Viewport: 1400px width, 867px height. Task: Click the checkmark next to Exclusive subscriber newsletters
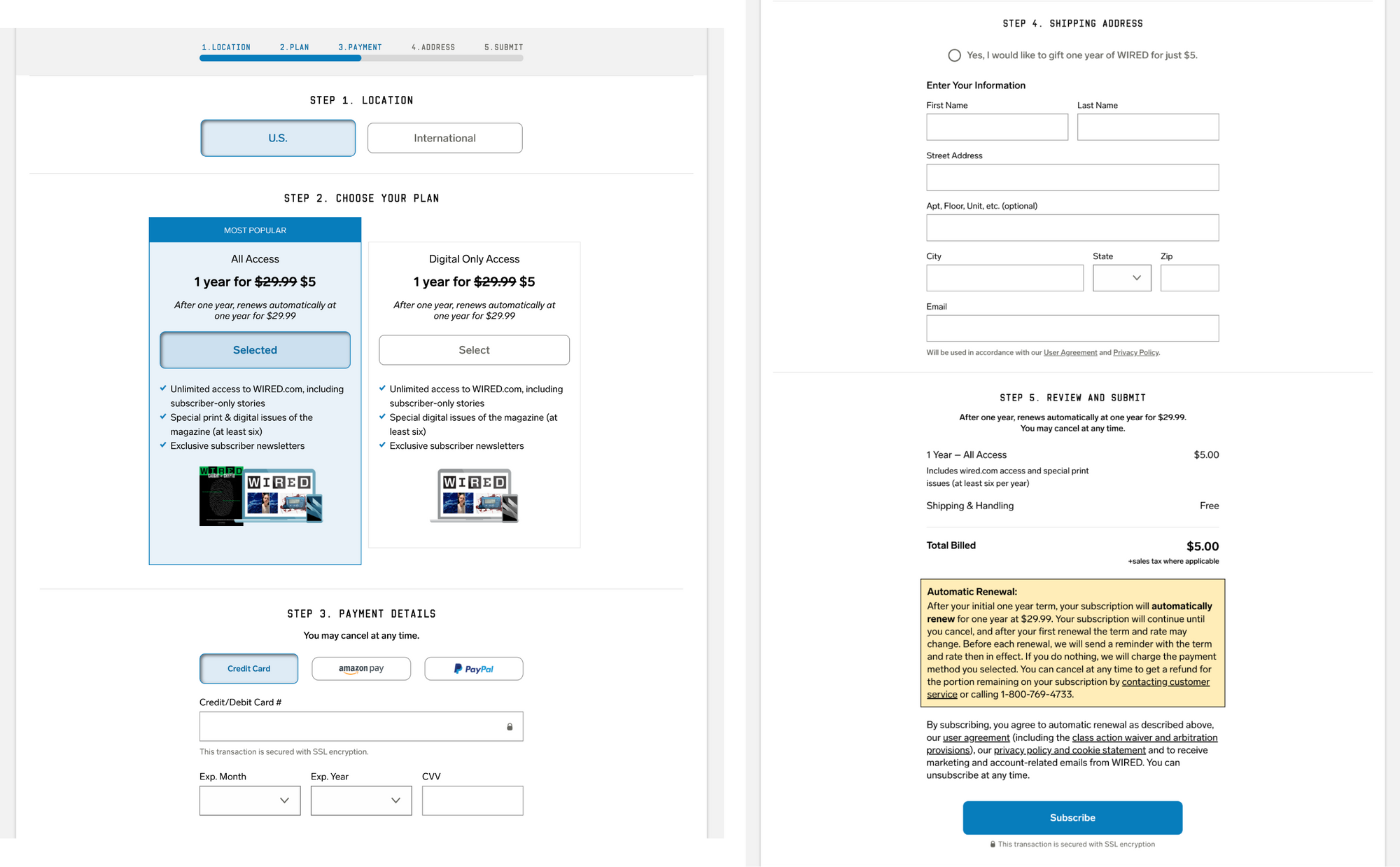[x=163, y=445]
